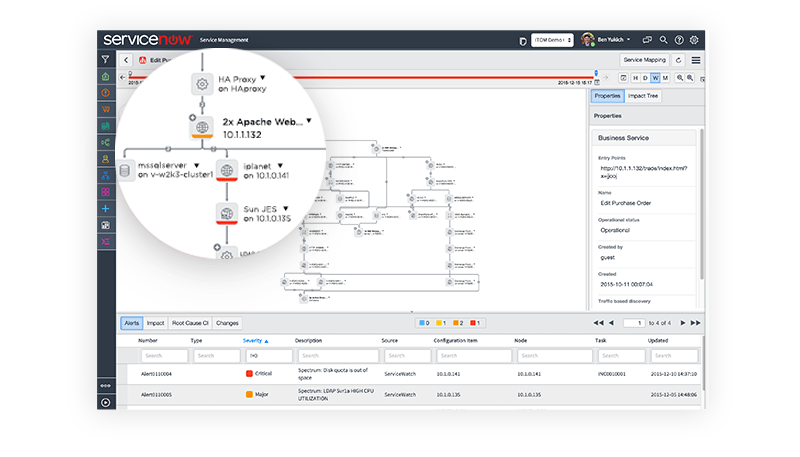Select the Root Cause CI tab

[190, 323]
